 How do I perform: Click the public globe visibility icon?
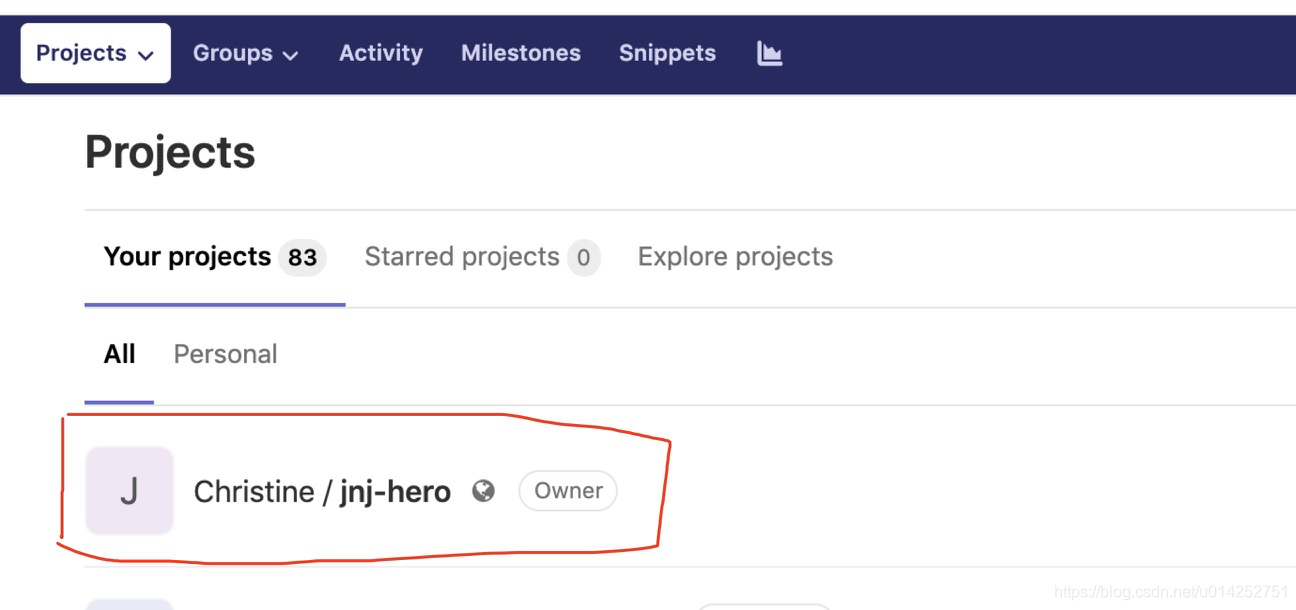pos(484,490)
